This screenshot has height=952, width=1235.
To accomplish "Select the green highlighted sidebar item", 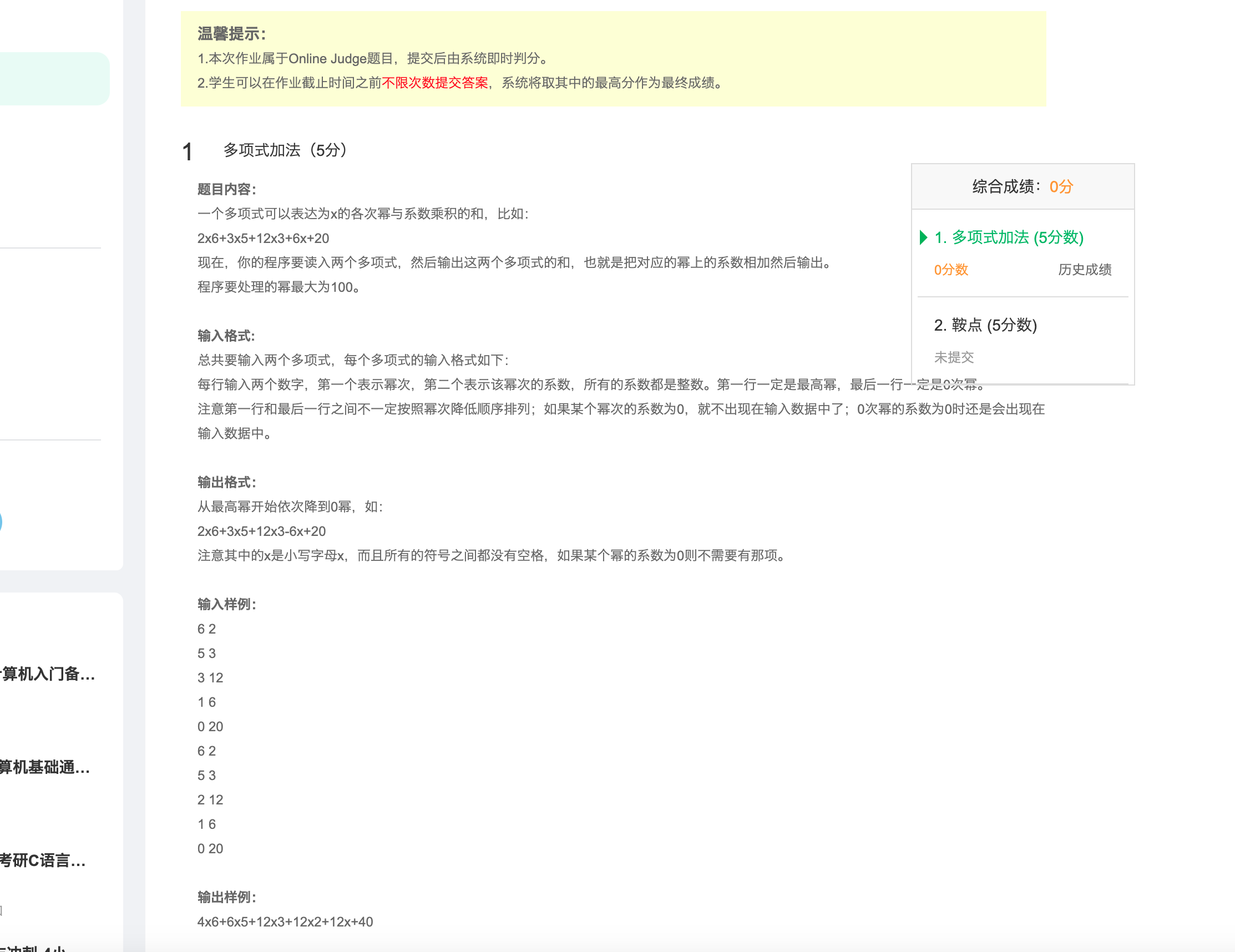I will (54, 79).
